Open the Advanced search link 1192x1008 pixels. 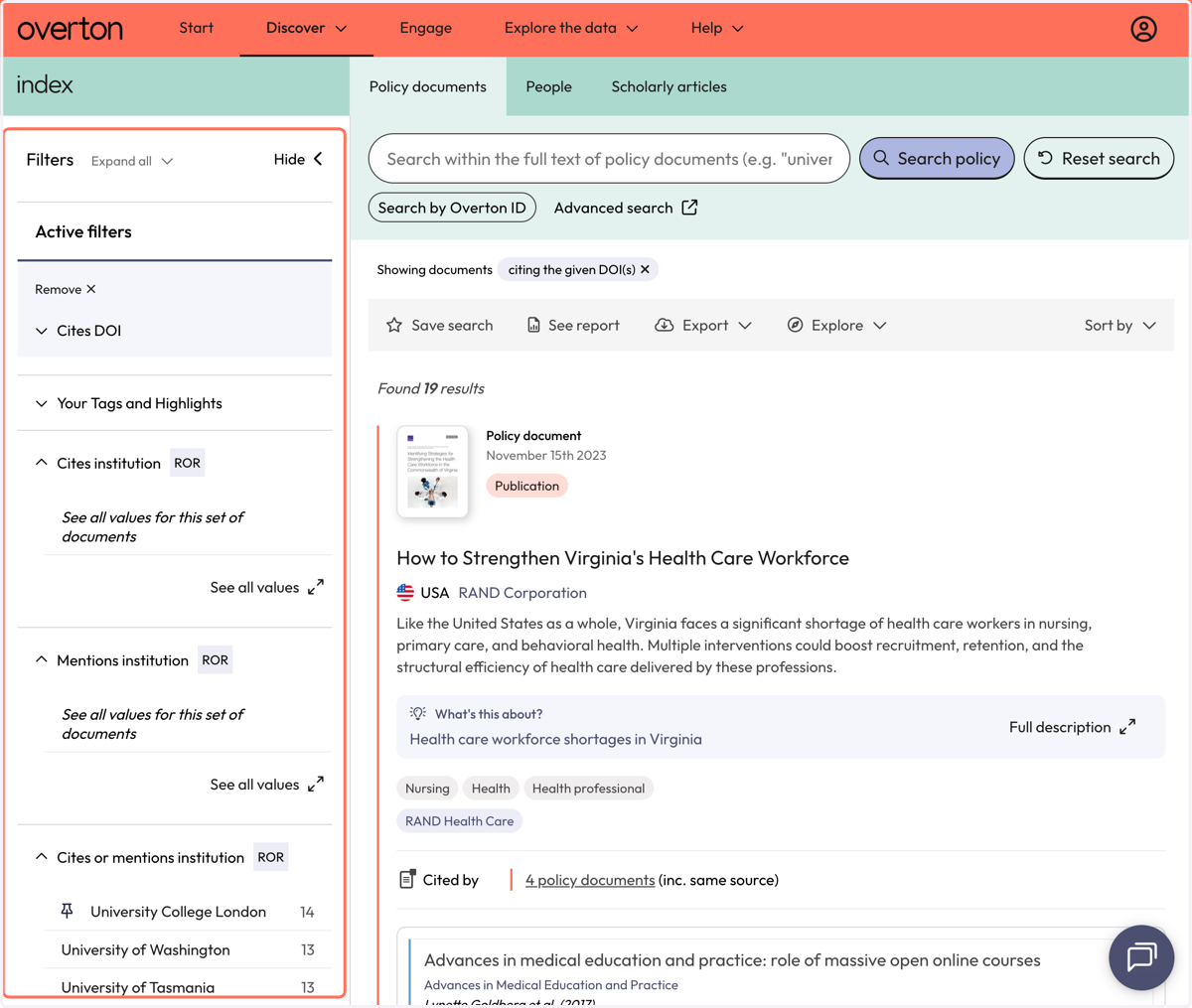pos(626,208)
